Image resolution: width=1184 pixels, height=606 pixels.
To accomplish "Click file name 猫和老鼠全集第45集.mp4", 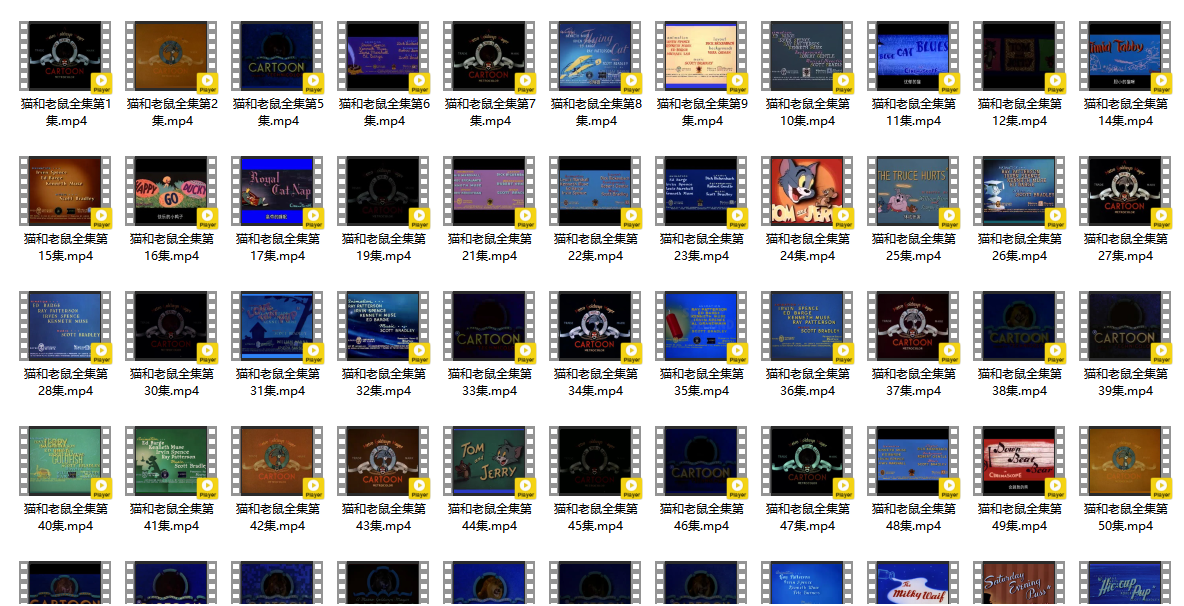I will coord(596,517).
